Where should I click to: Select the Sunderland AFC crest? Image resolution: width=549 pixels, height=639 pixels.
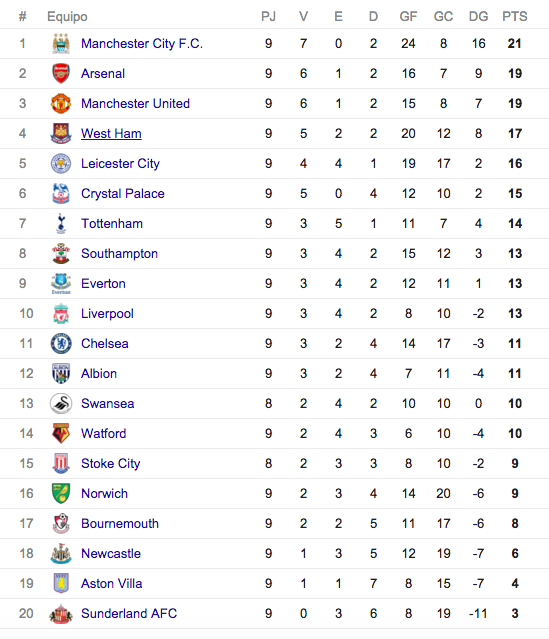(x=61, y=613)
